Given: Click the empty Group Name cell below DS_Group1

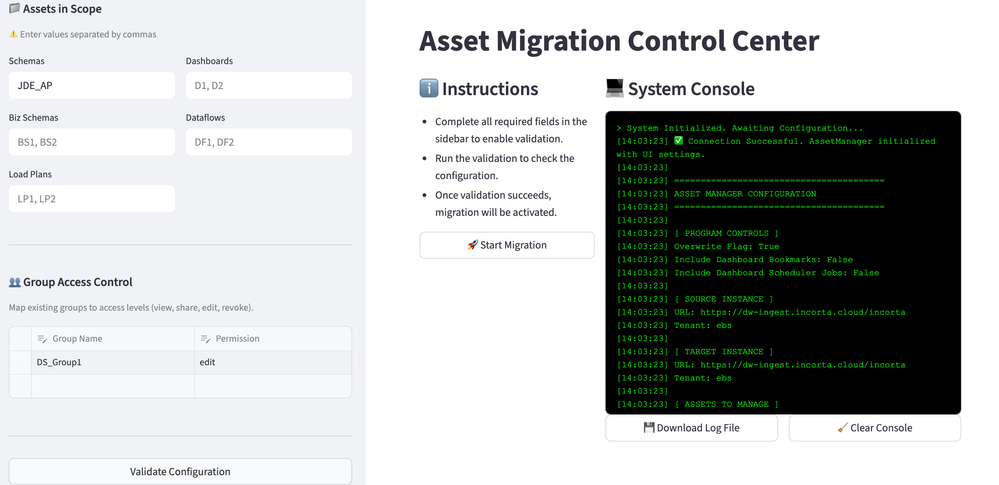Looking at the screenshot, I should (x=113, y=386).
